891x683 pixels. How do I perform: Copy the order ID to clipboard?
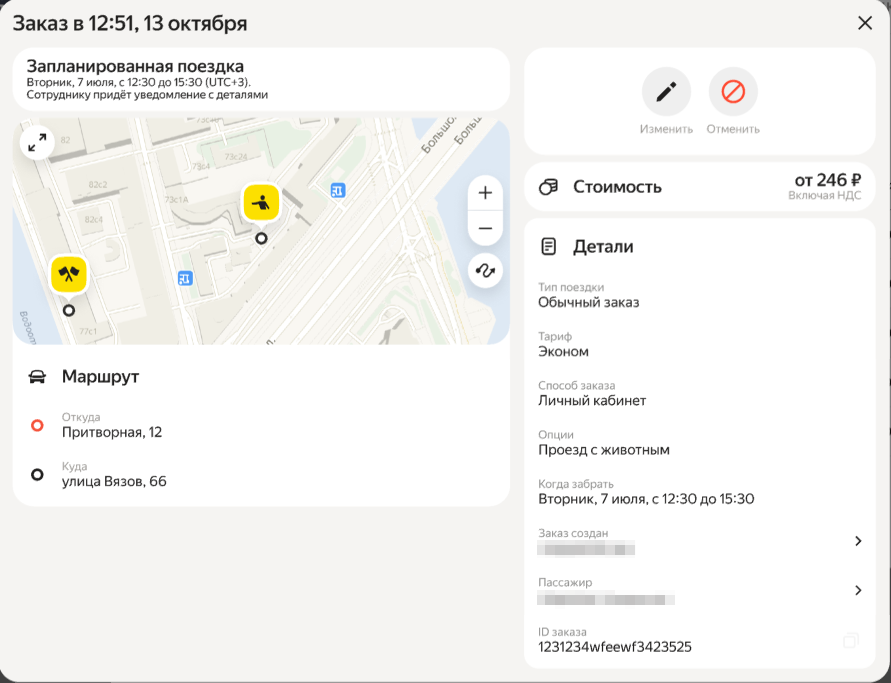tap(850, 639)
